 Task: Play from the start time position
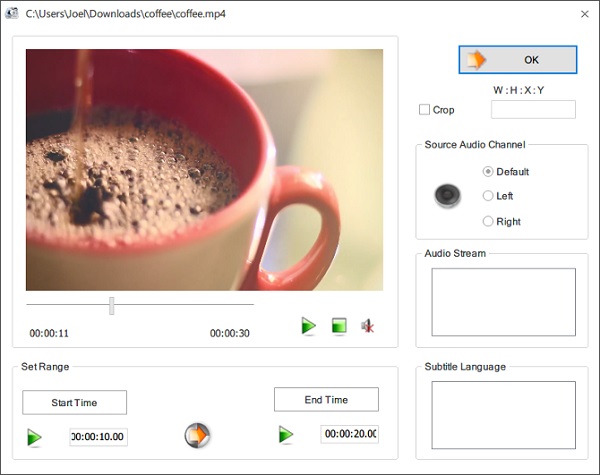click(34, 437)
